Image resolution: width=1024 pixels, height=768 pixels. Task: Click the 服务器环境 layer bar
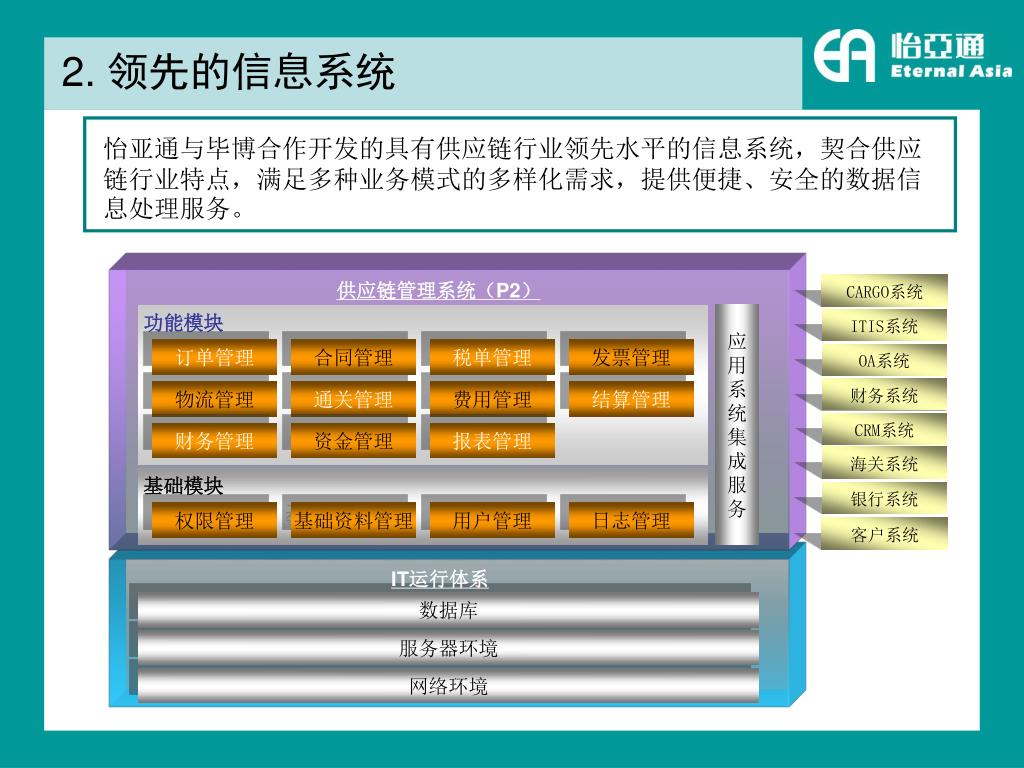click(448, 648)
